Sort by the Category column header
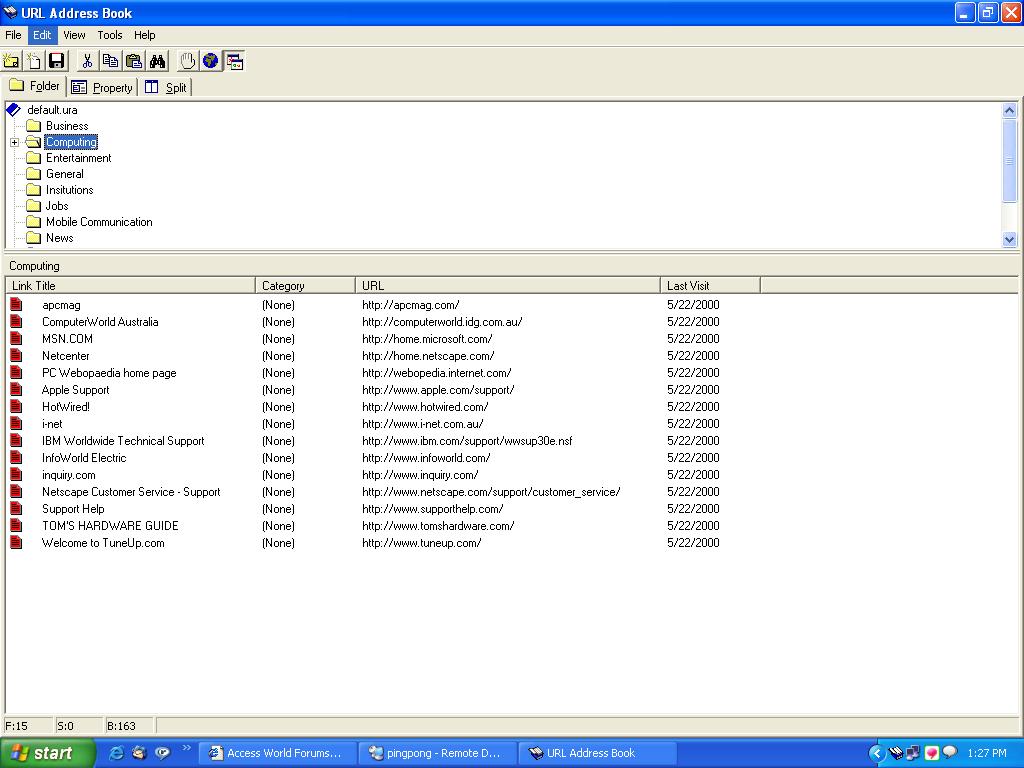The width and height of the screenshot is (1024, 768). tap(305, 285)
